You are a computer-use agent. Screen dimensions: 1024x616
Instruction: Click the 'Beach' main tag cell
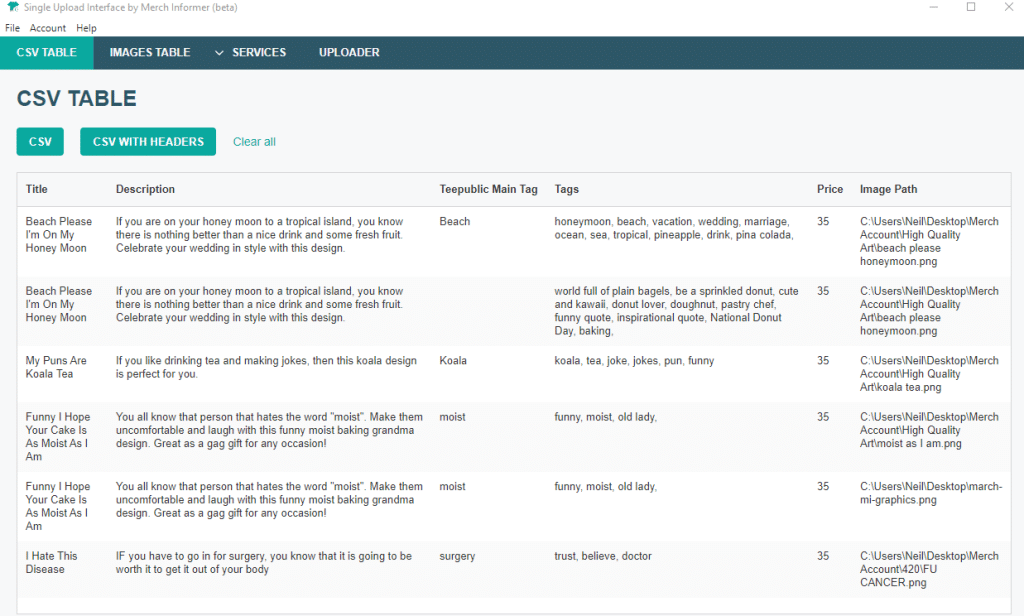point(455,221)
